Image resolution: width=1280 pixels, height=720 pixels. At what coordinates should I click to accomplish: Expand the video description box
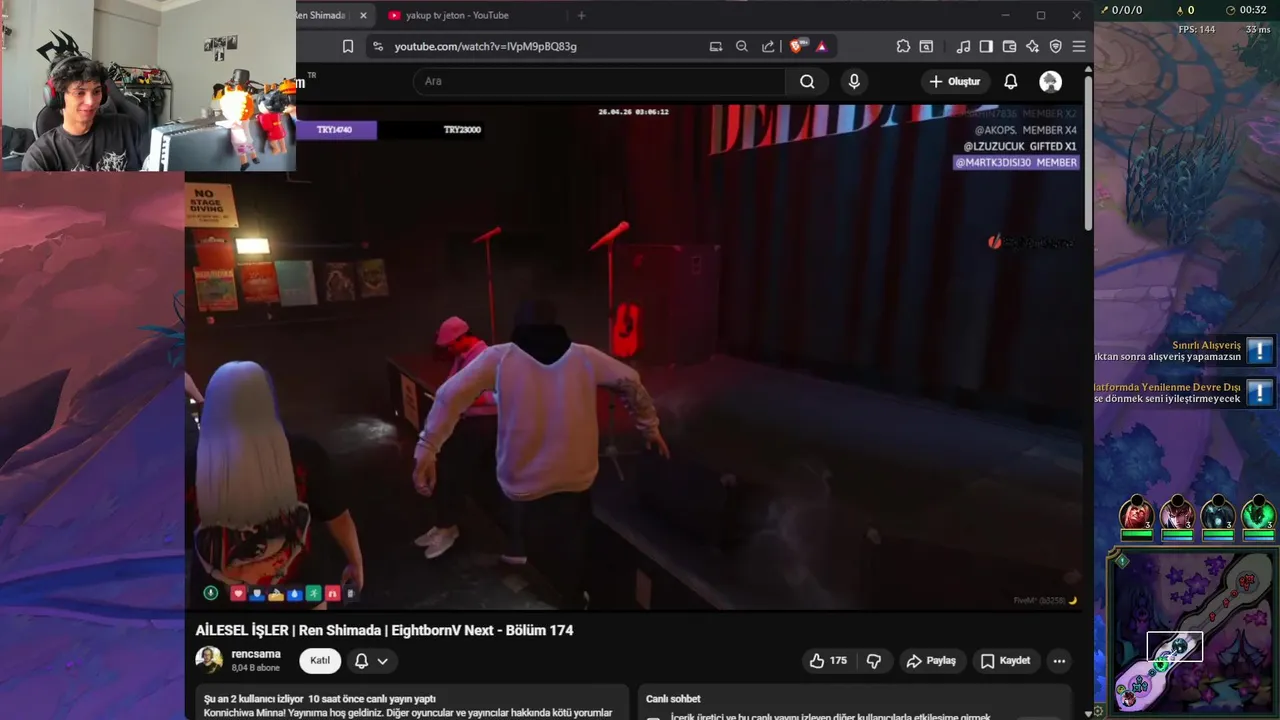coord(412,703)
